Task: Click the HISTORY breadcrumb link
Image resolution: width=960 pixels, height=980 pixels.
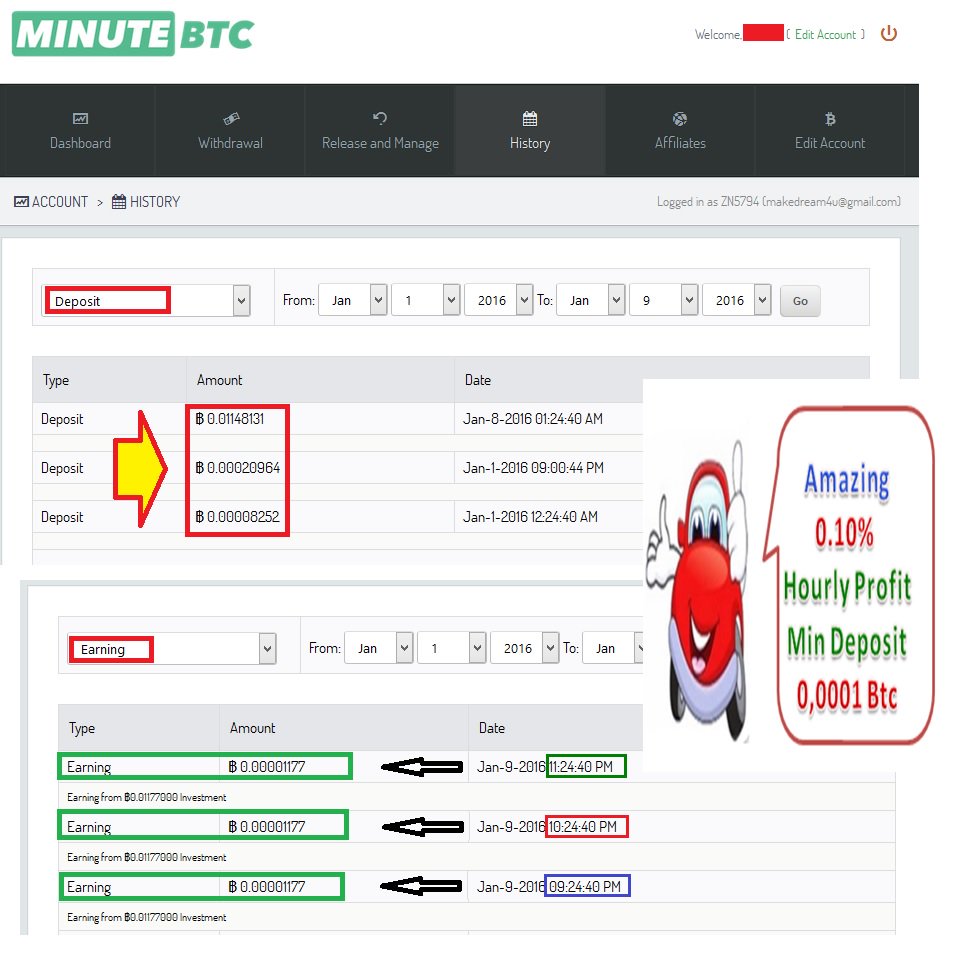Action: click(x=154, y=202)
